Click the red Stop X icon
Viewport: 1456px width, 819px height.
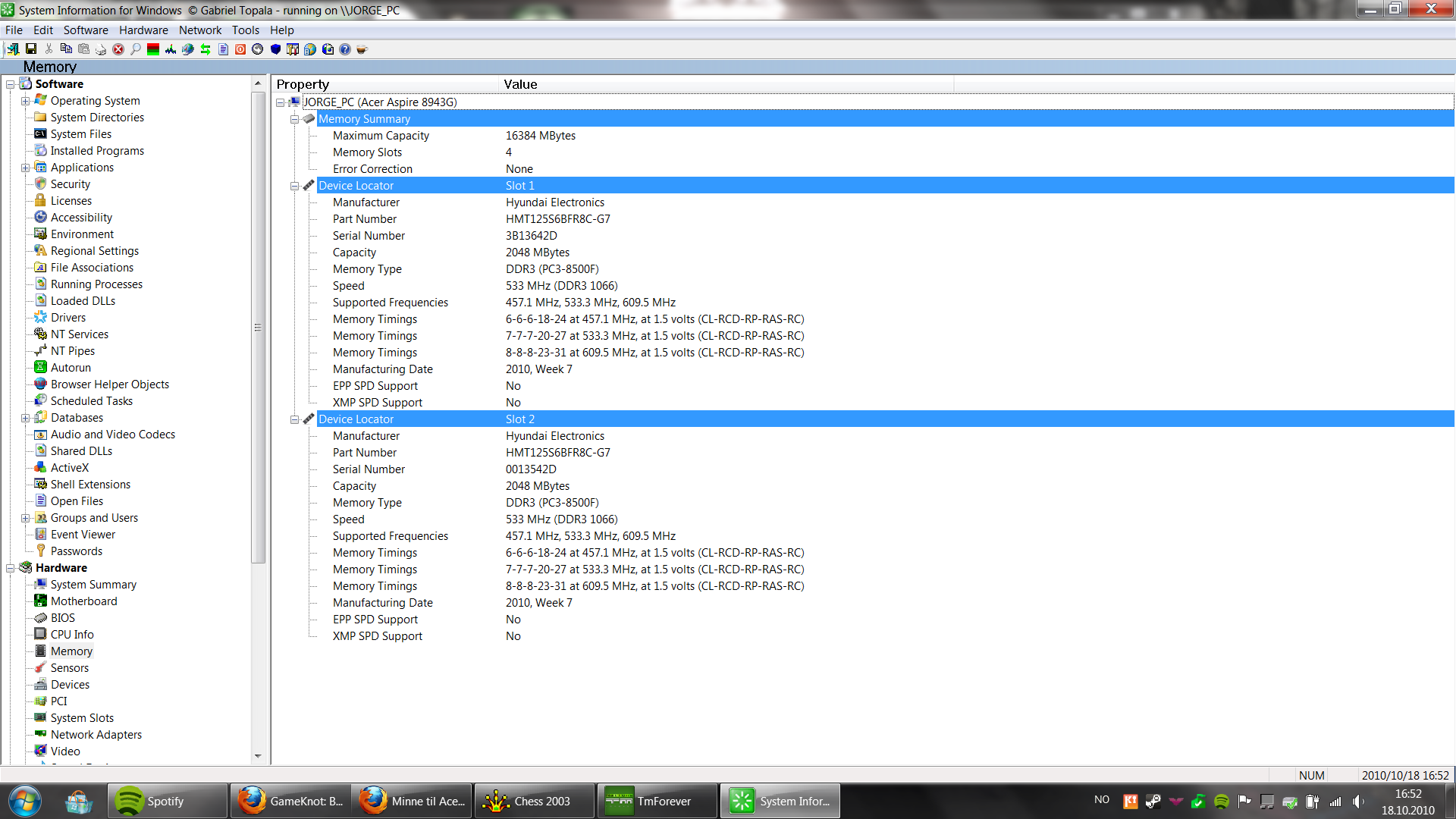118,49
